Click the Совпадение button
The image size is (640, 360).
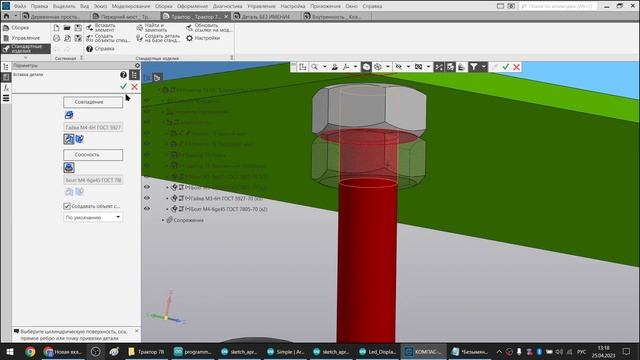[x=93, y=102]
